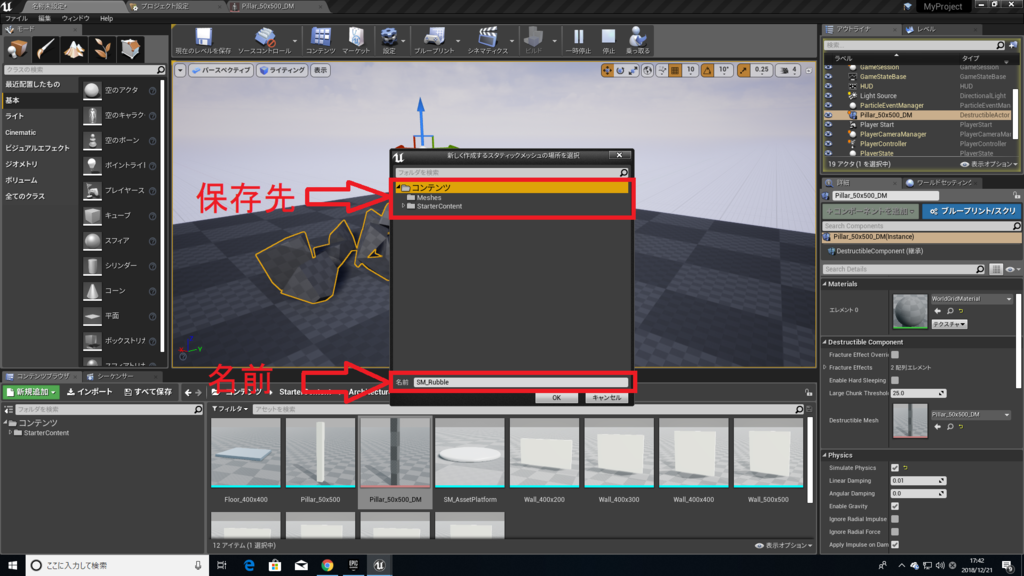Open Perspective viewport type dropdown

click(221, 71)
